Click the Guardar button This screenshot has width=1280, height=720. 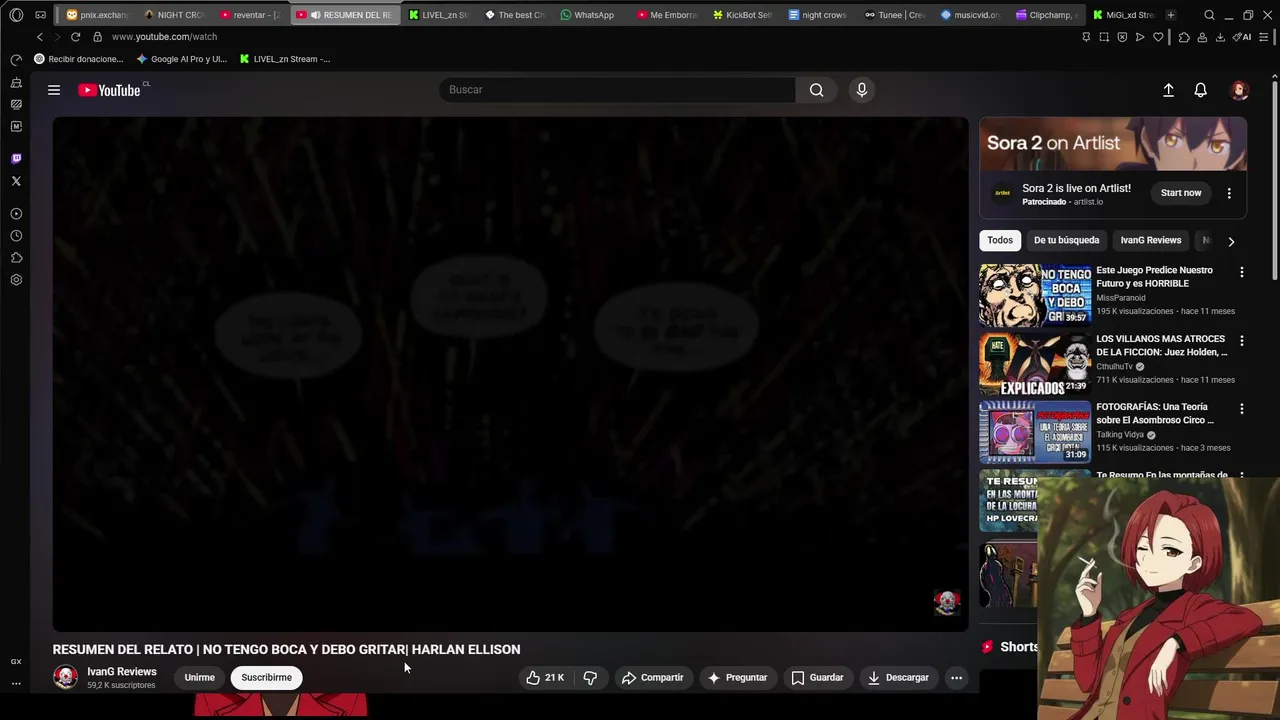click(x=818, y=678)
